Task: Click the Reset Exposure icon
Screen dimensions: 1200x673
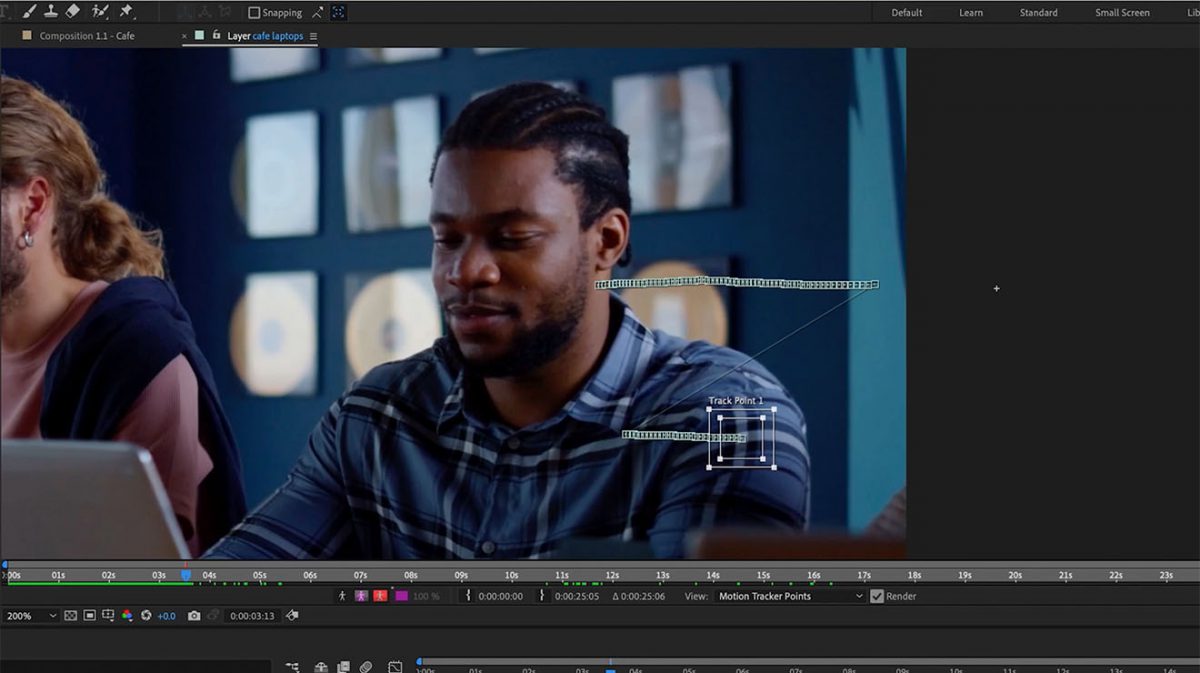Action: pos(146,616)
